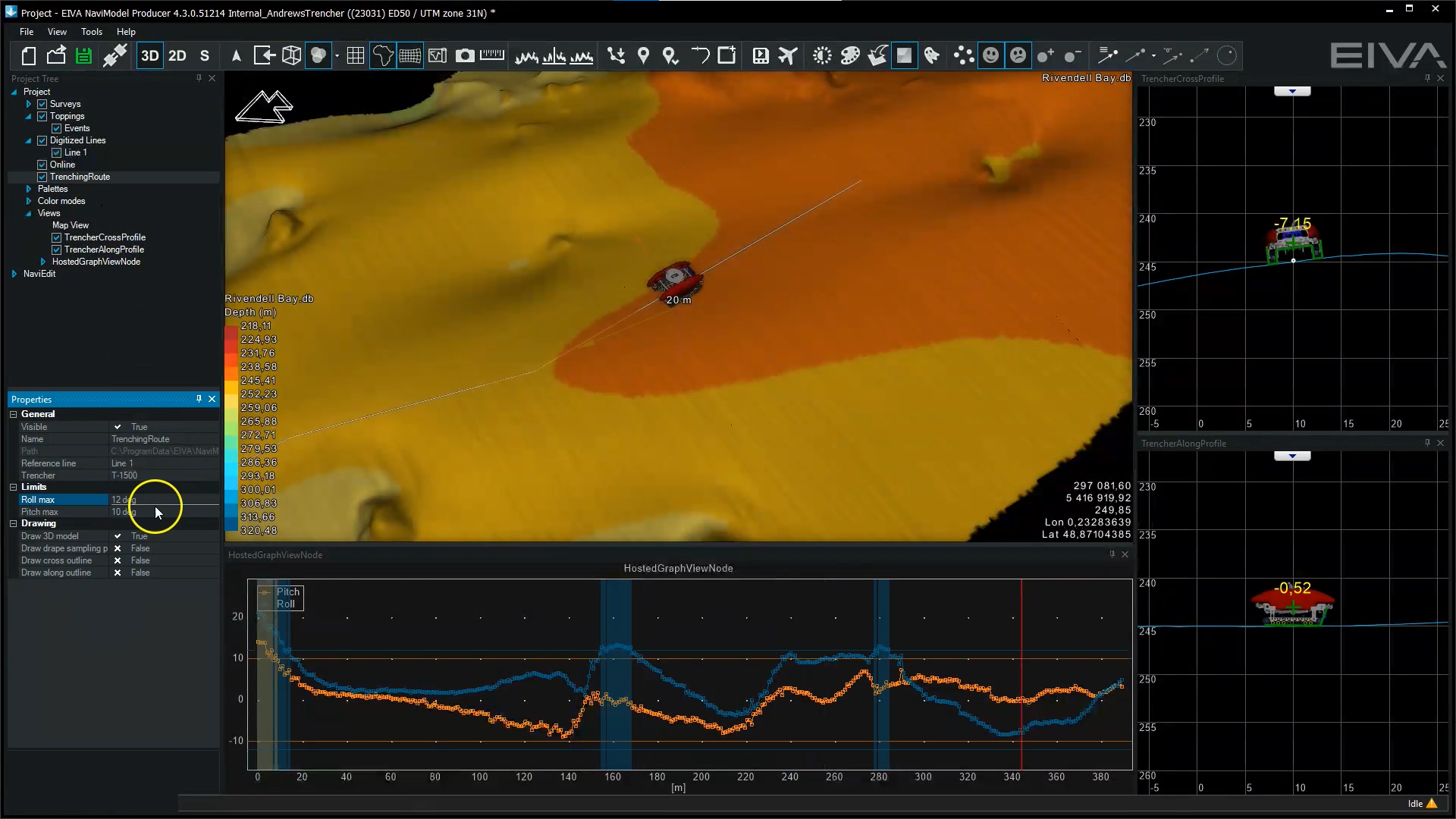The height and width of the screenshot is (819, 1456).
Task: Click the middle profile graph icon
Action: coord(554,55)
